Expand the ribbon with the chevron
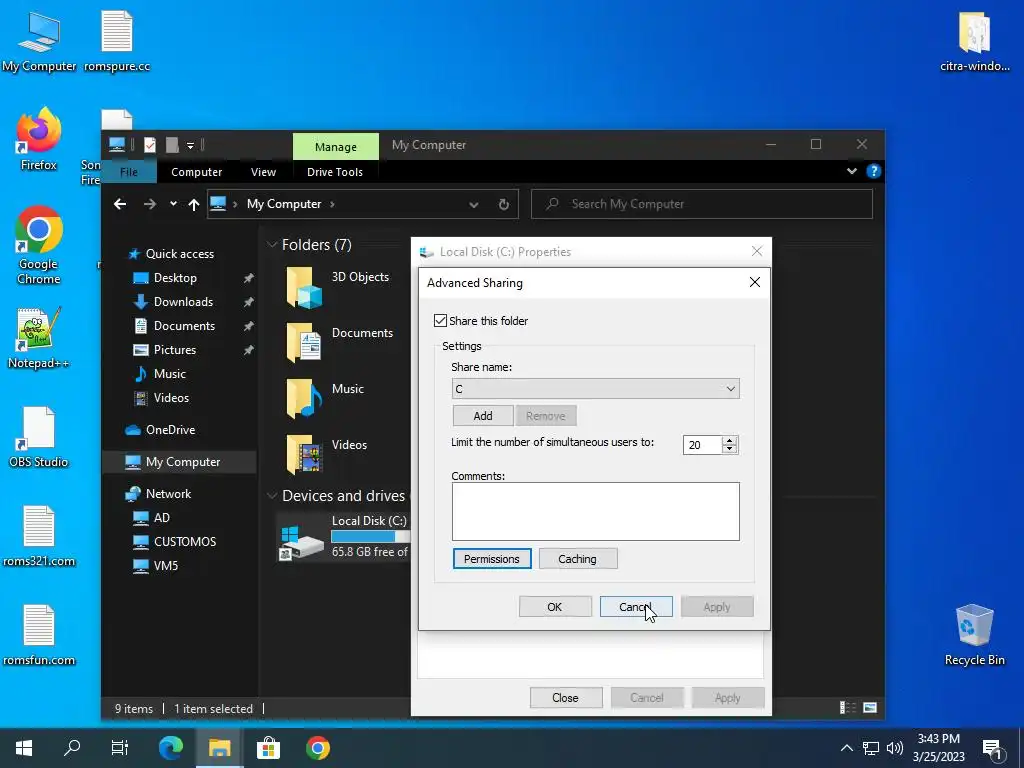Image resolution: width=1024 pixels, height=768 pixels. [852, 171]
